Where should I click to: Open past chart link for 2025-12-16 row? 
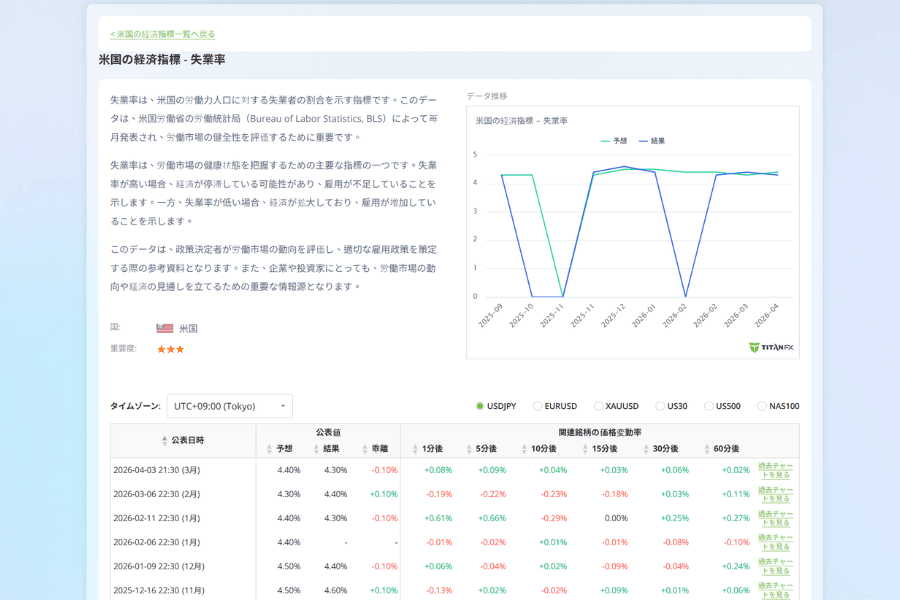click(x=775, y=590)
